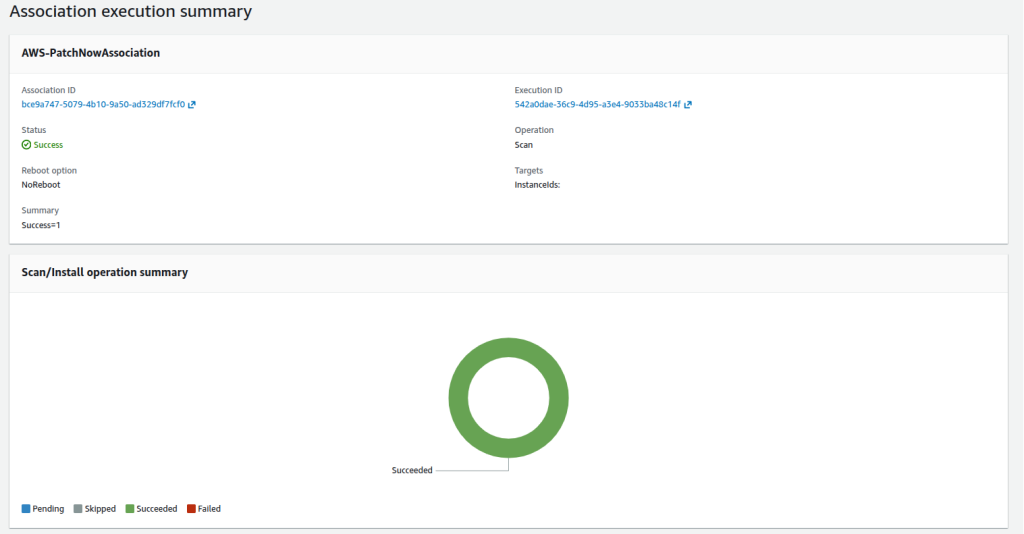Image resolution: width=1024 pixels, height=534 pixels.
Task: Click external-link icon beside Execution ID
Action: tap(688, 104)
